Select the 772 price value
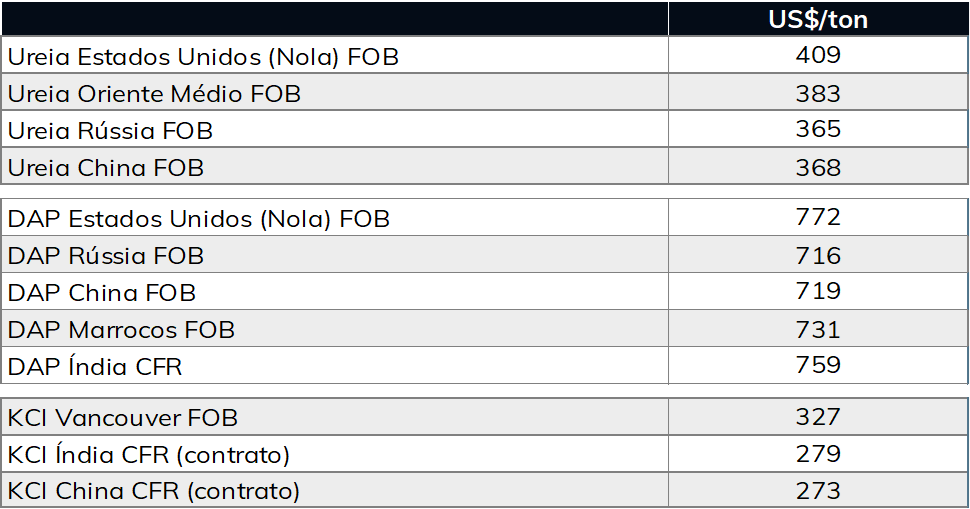Screen dimensions: 970x509 point(819,217)
